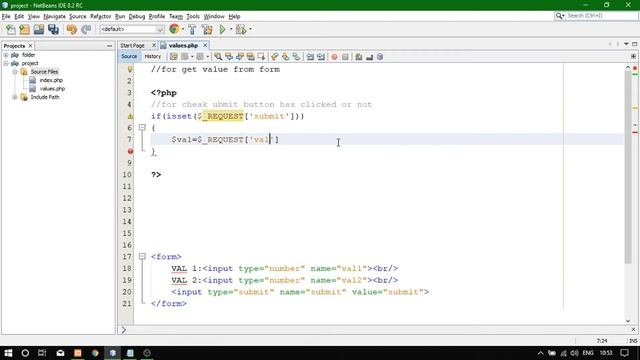Start macro recording with red circle icon
Viewport: 640px width, 360px height.
[x=334, y=57]
